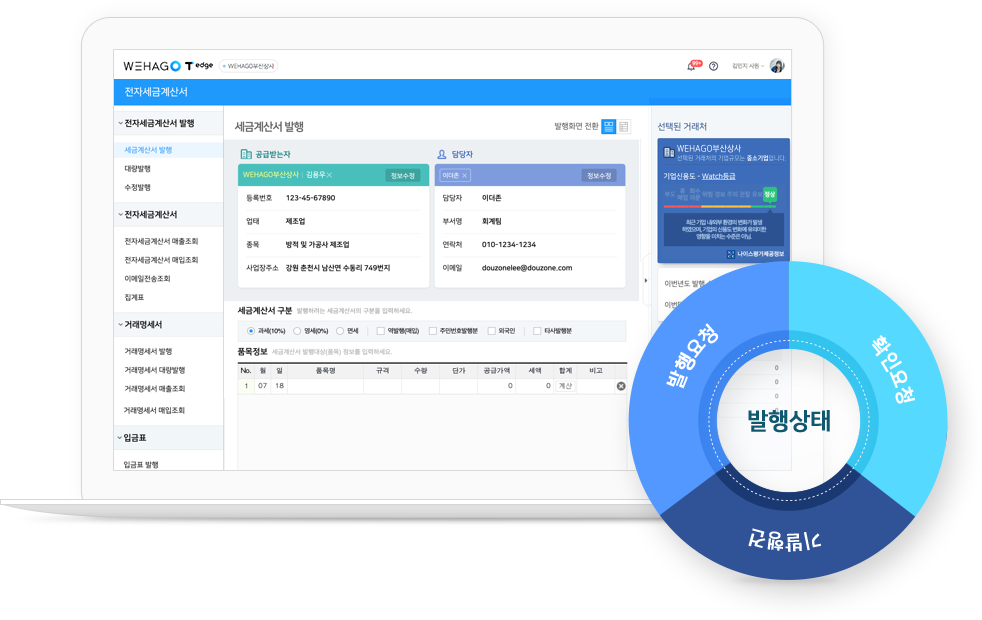
Task: Remove 이더존 tag from contact field
Action: 464,175
